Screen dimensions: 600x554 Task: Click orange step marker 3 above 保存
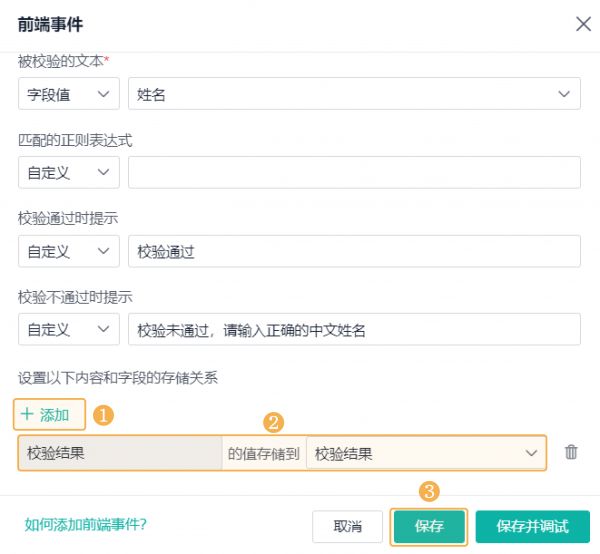tap(429, 492)
